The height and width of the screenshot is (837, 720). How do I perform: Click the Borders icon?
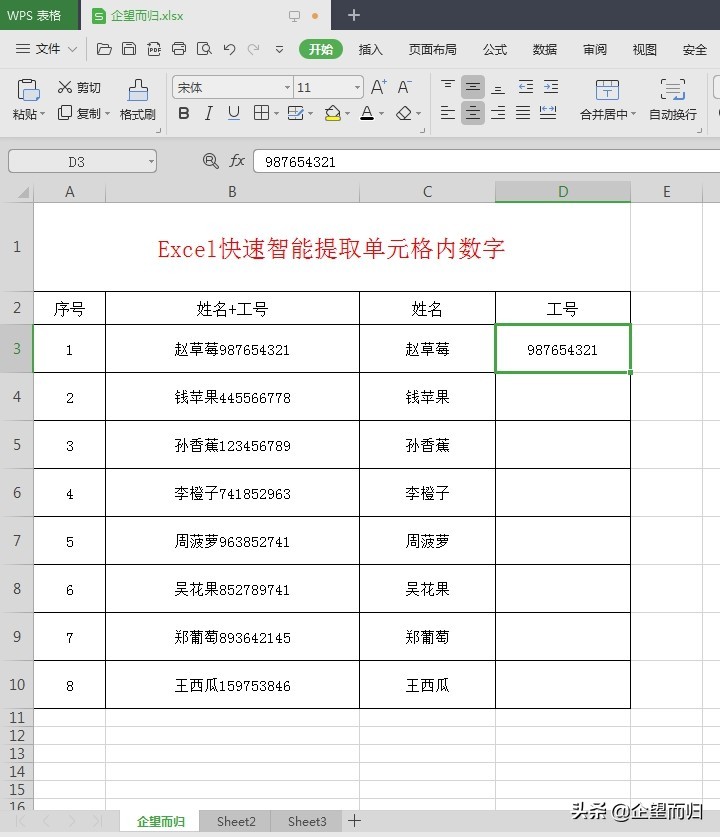261,113
